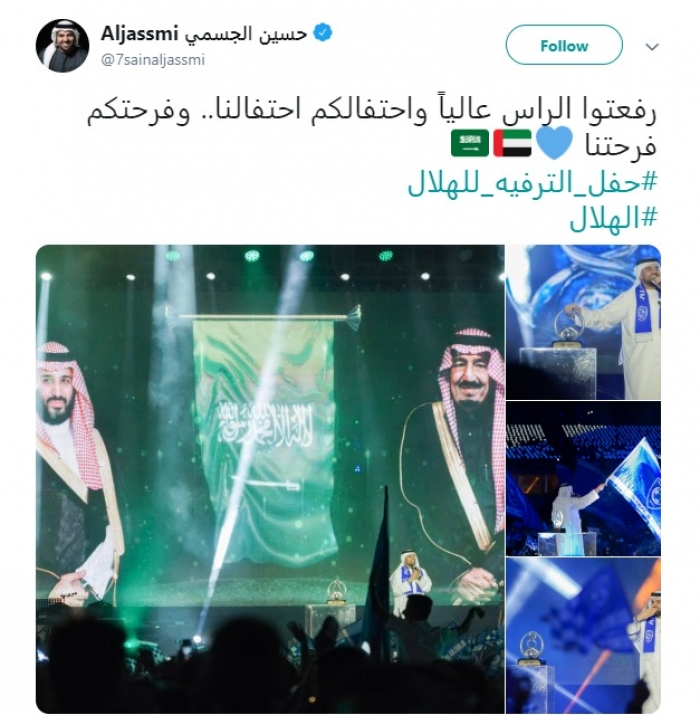Open the hashtag #حفل_الترفيه_للهلال

[532, 183]
